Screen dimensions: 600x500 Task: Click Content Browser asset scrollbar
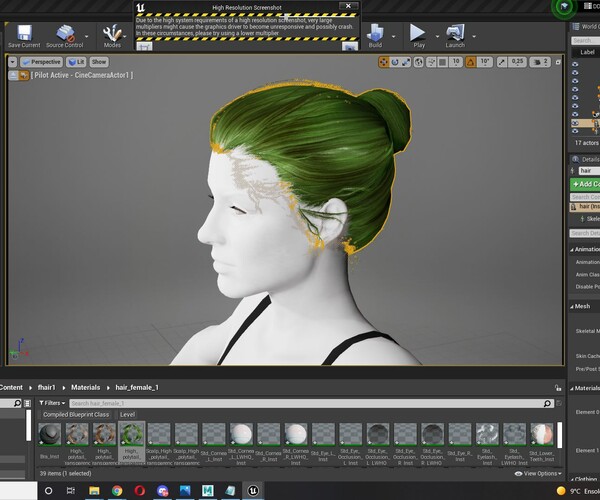(x=559, y=435)
